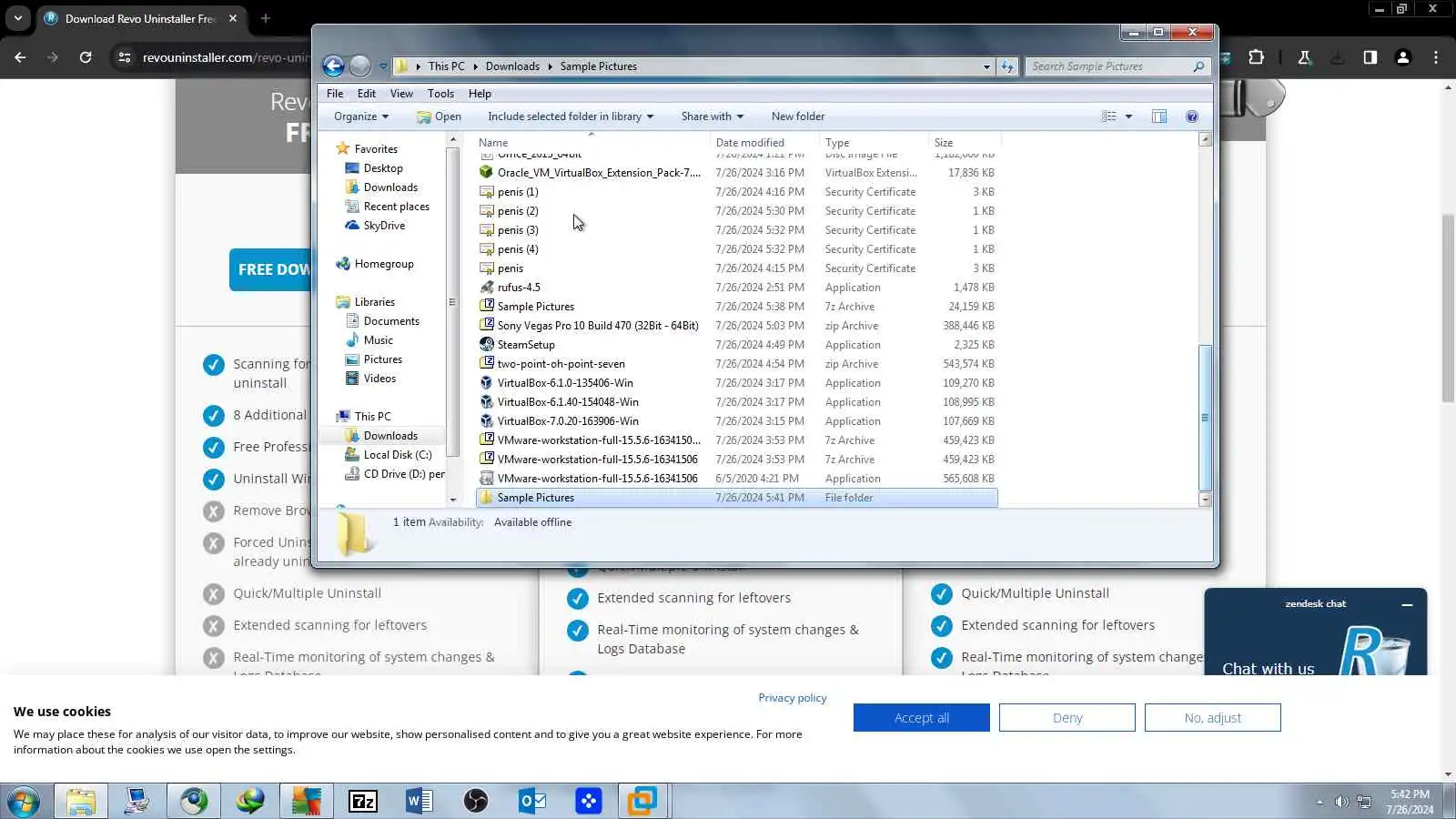The image size is (1456, 819).
Task: Open Explorer help via the question-mark icon
Action: pos(1192,116)
